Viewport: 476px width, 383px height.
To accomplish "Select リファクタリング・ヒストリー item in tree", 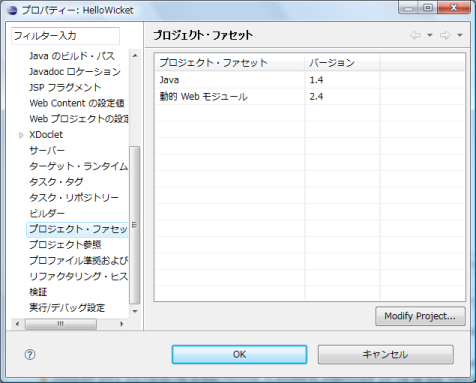I will click(78, 276).
